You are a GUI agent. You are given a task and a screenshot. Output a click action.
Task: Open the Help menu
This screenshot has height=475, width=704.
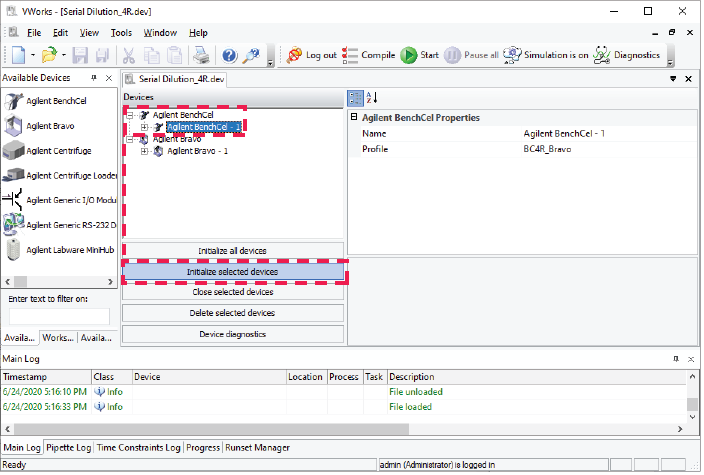(x=198, y=33)
